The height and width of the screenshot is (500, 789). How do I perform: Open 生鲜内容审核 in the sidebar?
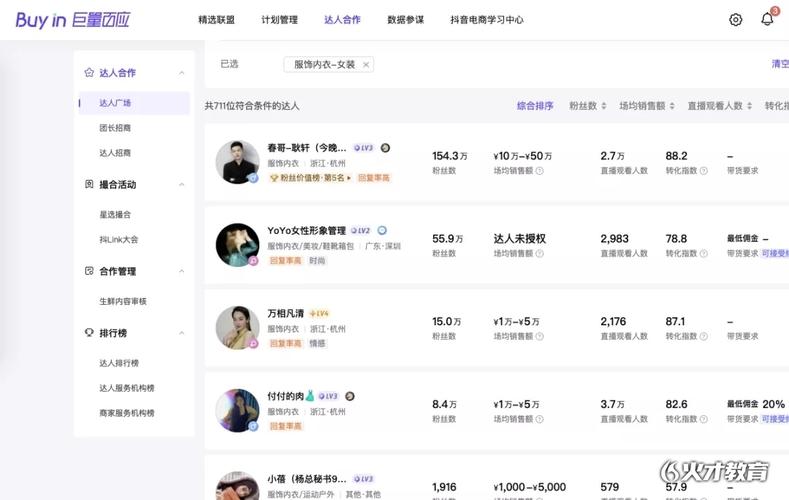123,301
